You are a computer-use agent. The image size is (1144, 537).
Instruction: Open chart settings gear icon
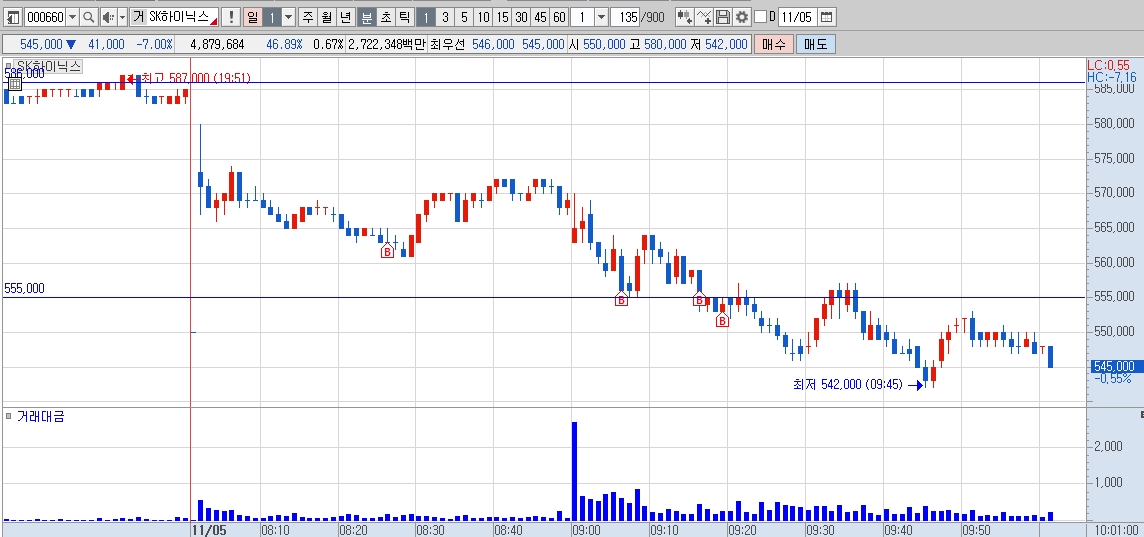pyautogui.click(x=741, y=17)
